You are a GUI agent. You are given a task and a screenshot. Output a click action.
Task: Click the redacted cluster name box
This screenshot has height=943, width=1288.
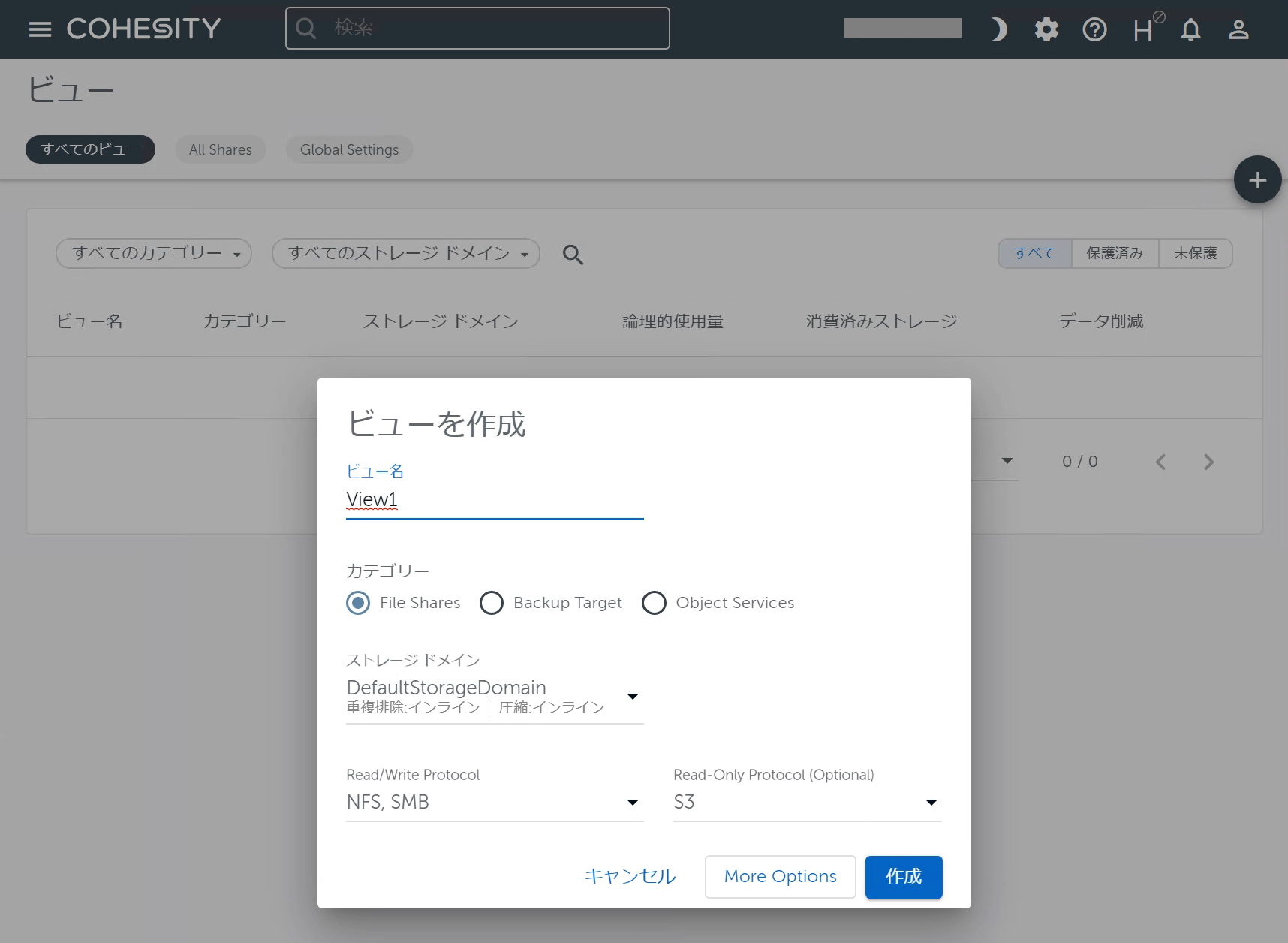pos(902,29)
